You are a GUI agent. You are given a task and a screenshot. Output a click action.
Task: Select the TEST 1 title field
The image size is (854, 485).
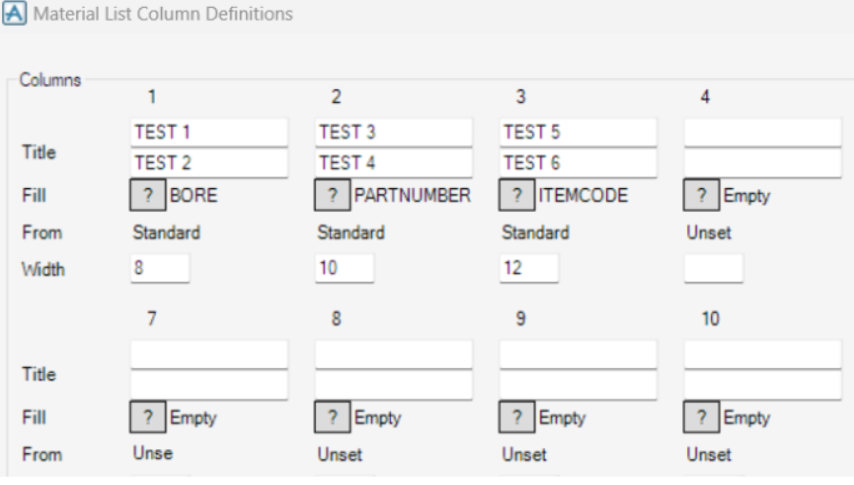click(x=209, y=132)
